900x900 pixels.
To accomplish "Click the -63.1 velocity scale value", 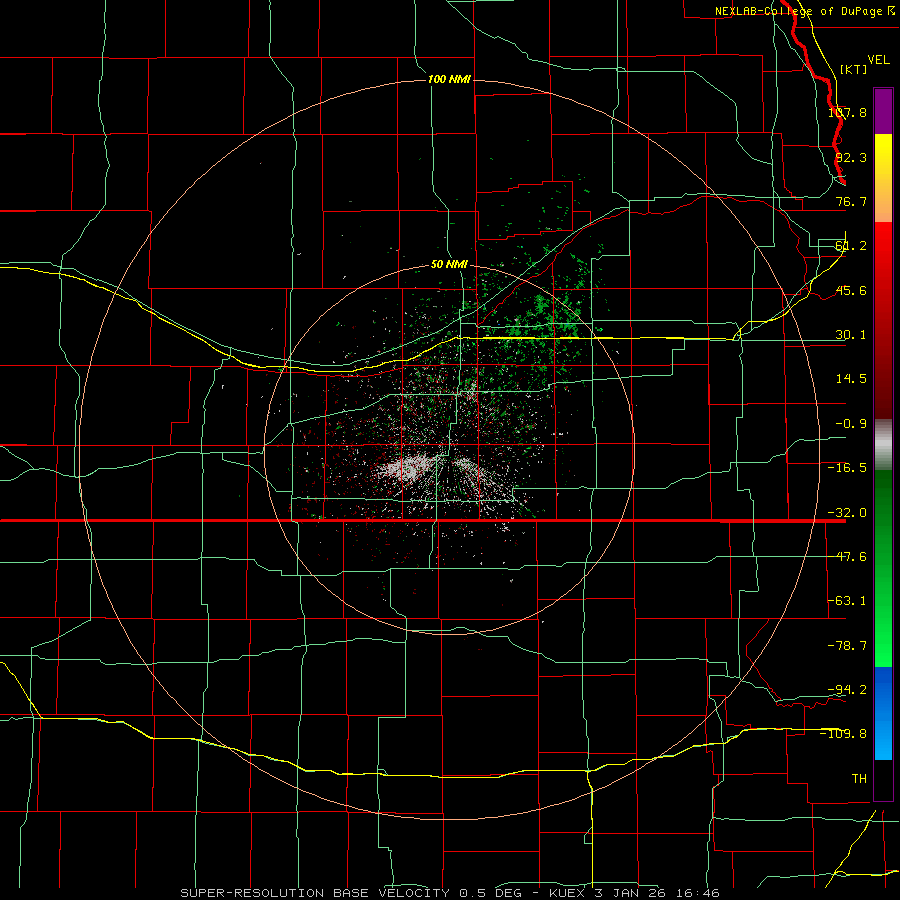I will point(847,601).
